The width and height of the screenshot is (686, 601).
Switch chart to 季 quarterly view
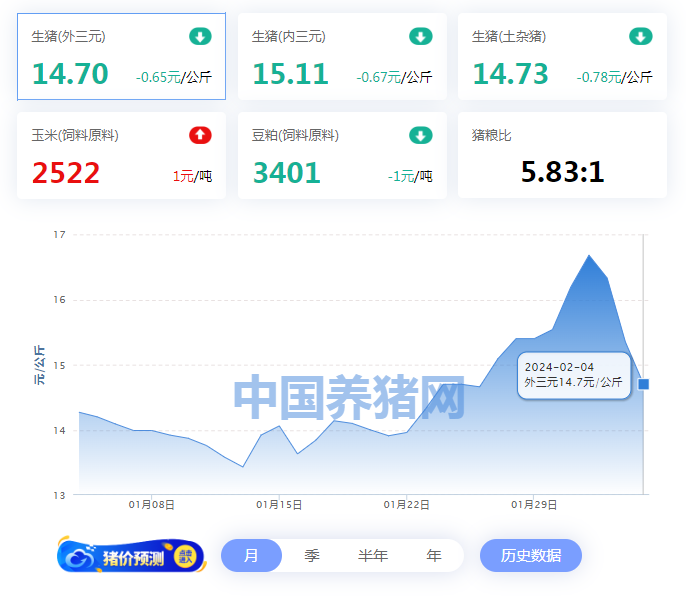click(x=312, y=556)
